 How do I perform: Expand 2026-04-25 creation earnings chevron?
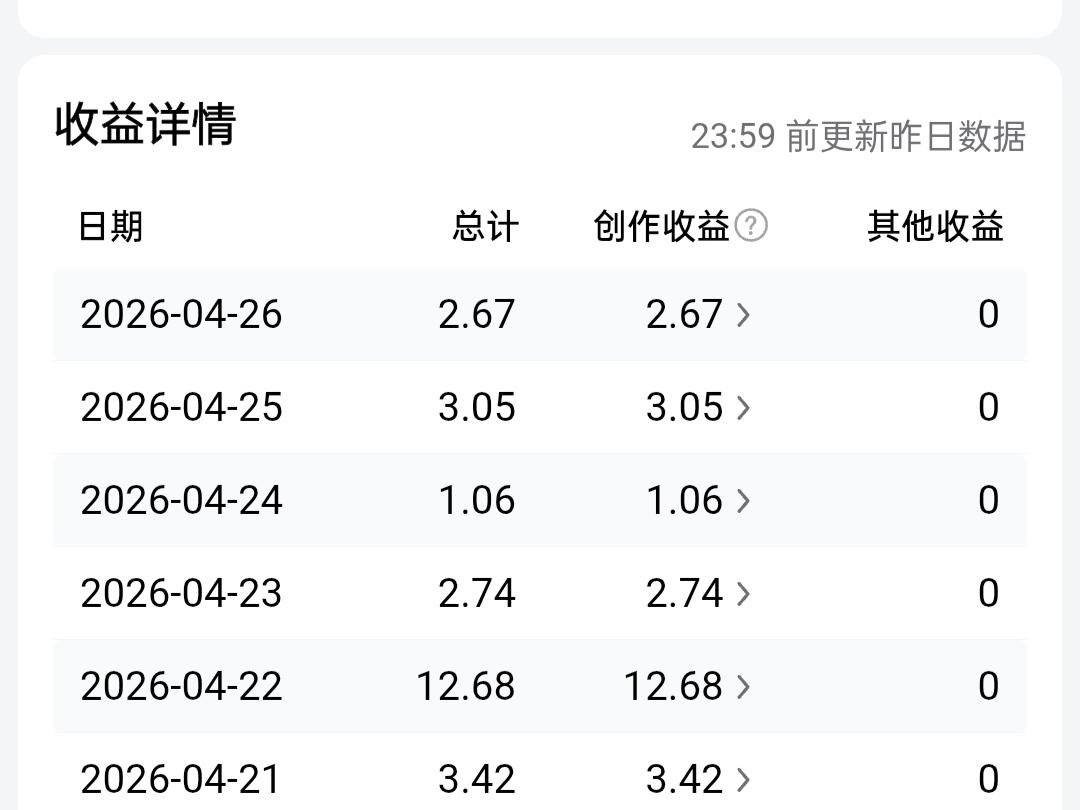[x=743, y=408]
